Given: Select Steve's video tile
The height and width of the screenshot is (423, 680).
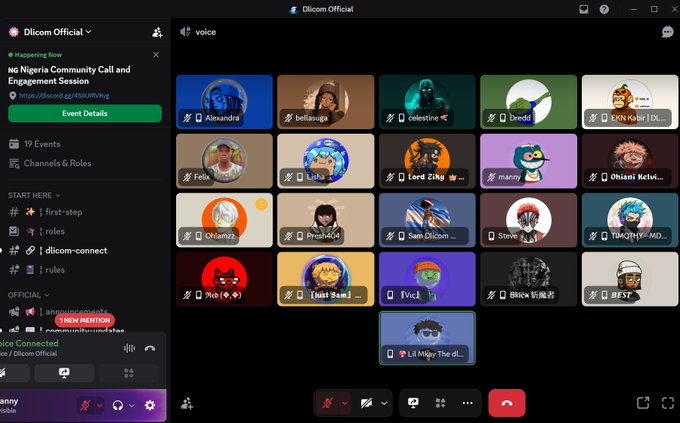Looking at the screenshot, I should pos(529,220).
